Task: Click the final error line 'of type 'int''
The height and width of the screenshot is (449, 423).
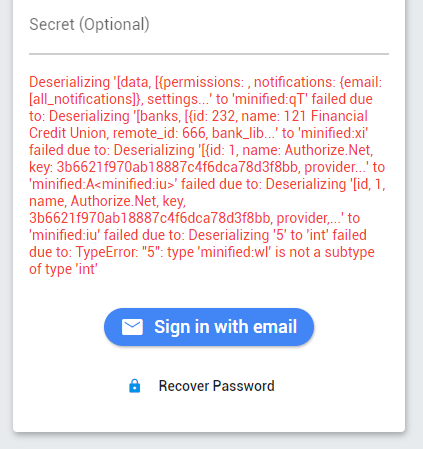Action: click(63, 269)
